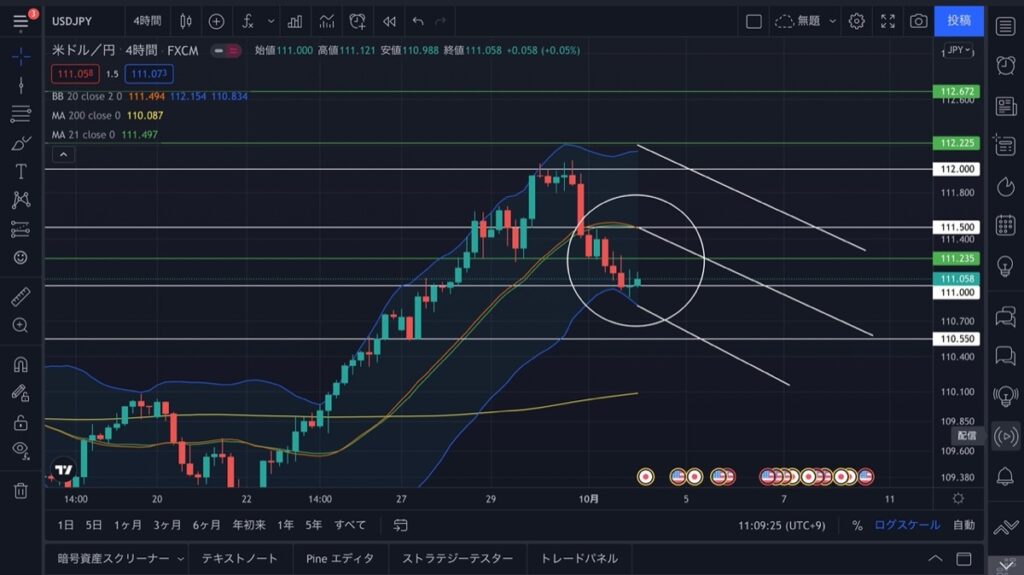Select the 1ヶ月 date range

(x=127, y=525)
